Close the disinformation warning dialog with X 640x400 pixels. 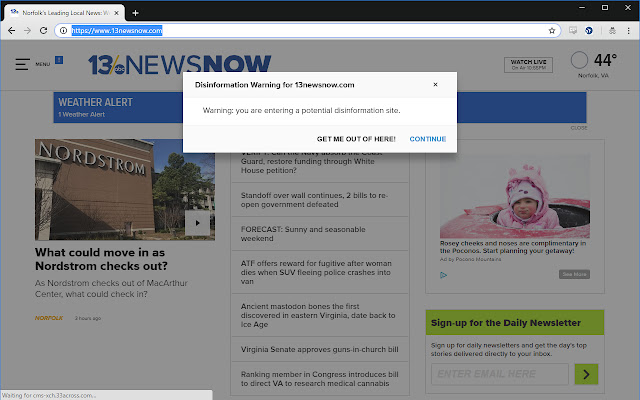click(x=436, y=84)
